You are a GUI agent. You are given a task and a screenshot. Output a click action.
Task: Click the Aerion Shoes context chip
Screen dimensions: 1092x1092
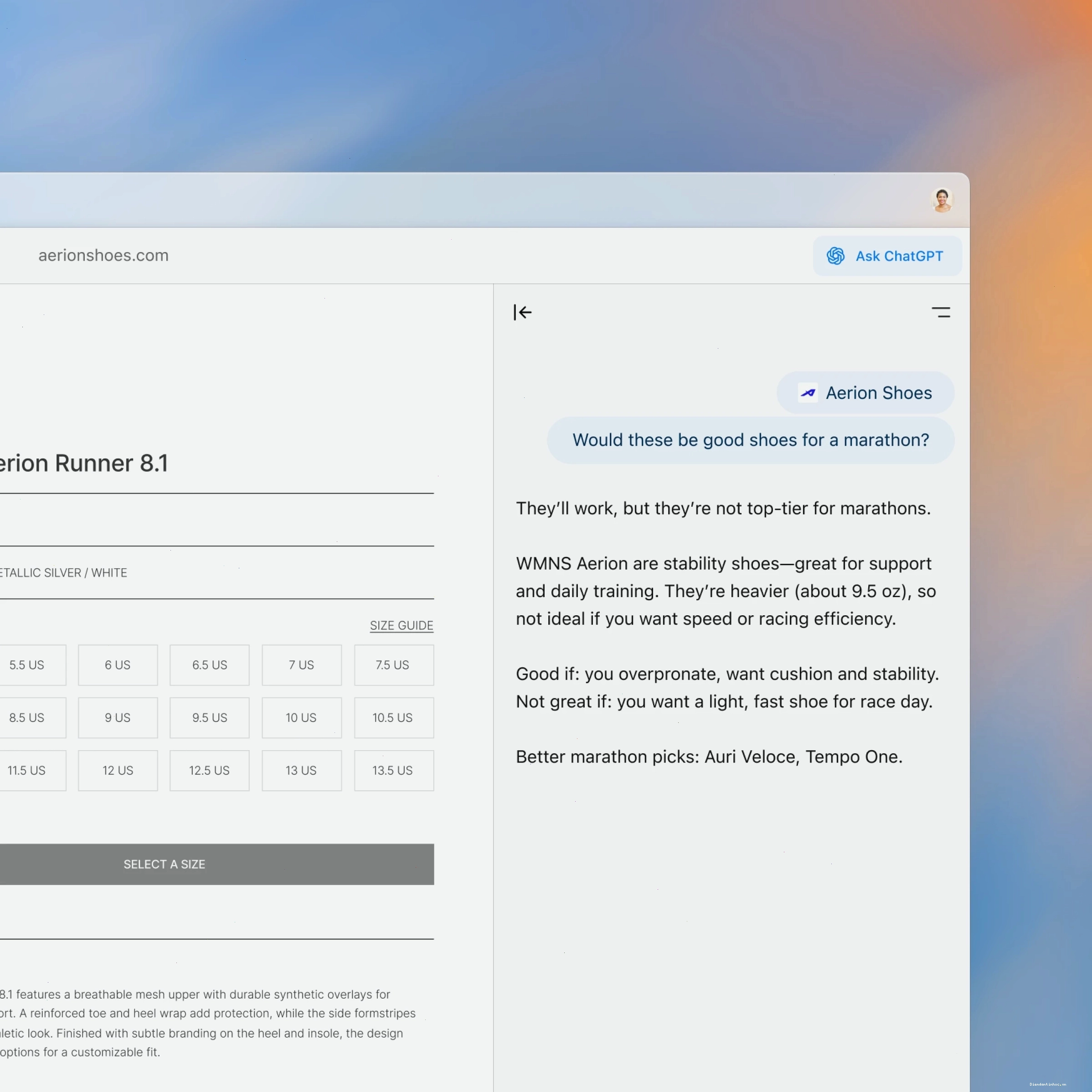865,393
